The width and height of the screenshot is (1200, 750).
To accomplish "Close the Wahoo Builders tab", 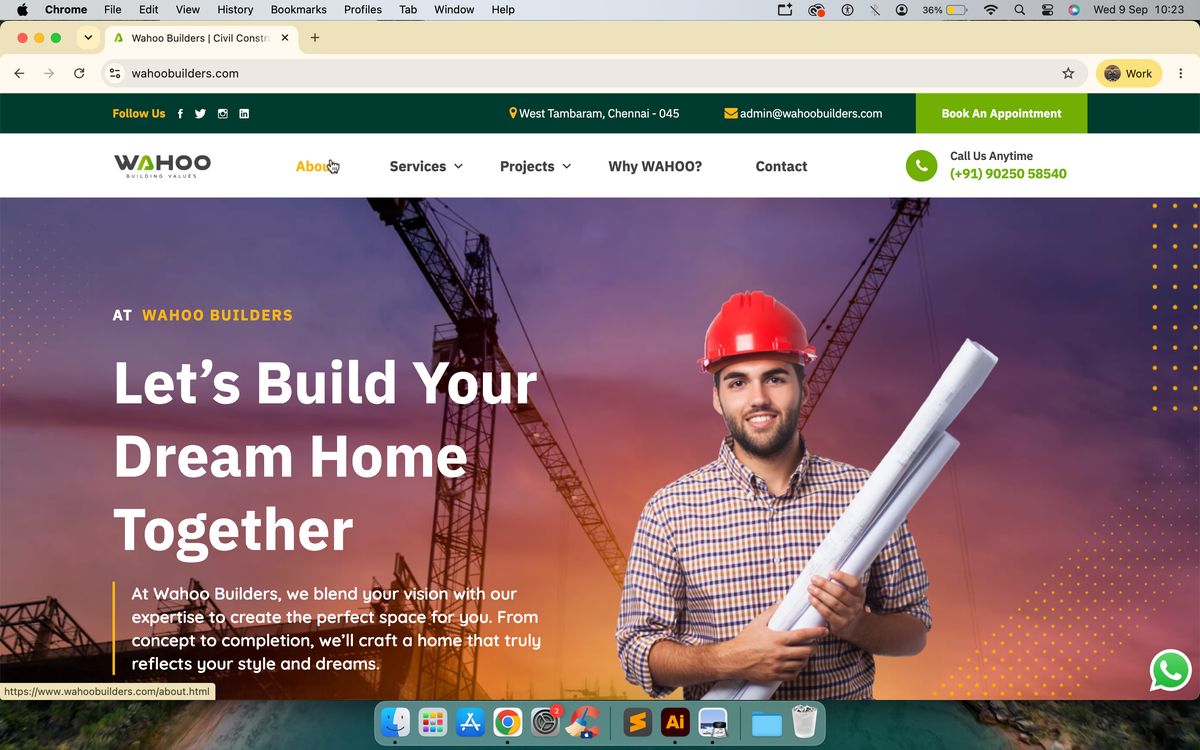I will (285, 38).
